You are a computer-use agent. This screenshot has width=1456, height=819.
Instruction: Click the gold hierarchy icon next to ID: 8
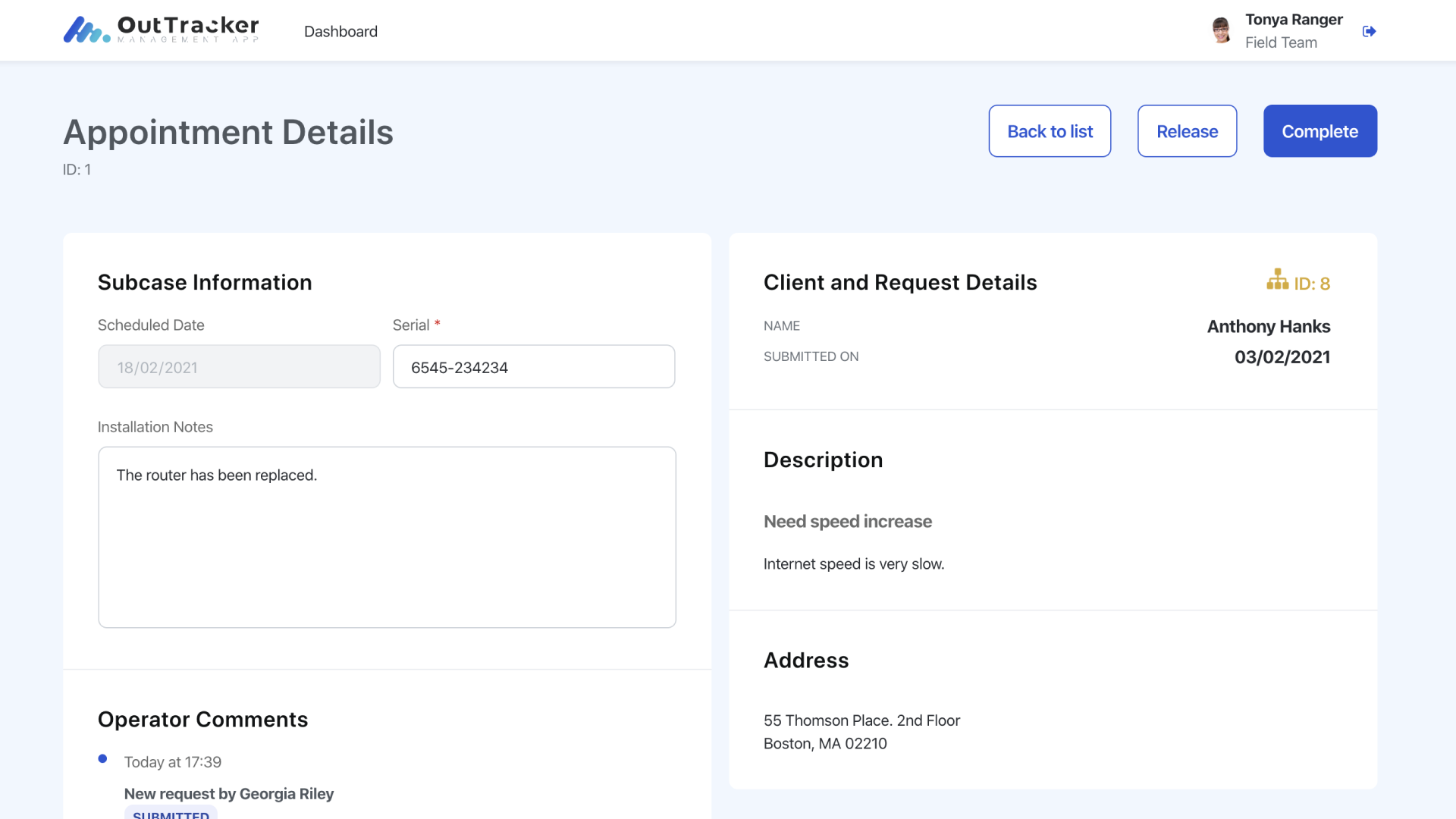pyautogui.click(x=1279, y=280)
